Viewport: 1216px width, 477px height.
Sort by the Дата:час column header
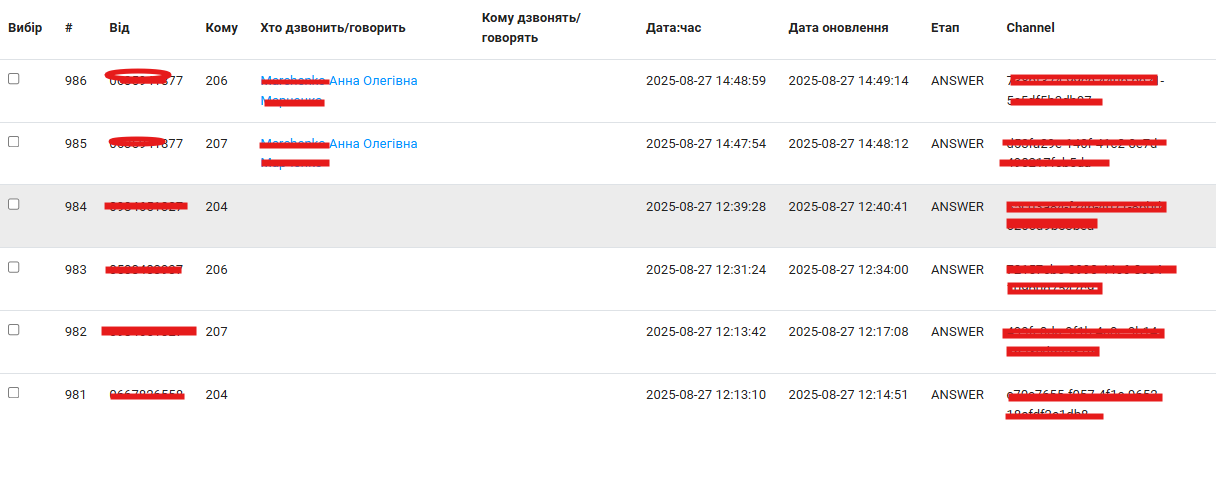[674, 28]
